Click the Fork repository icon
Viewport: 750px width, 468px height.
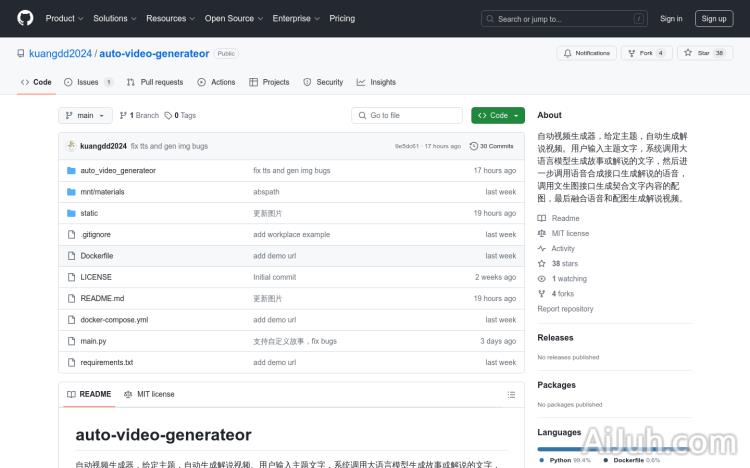click(633, 53)
